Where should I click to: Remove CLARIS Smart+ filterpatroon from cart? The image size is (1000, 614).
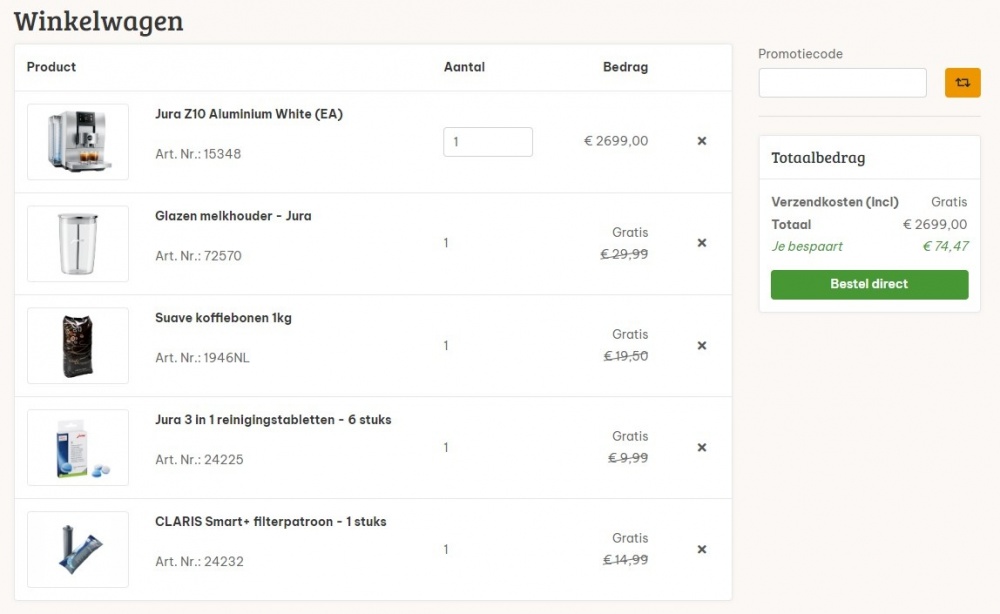point(702,550)
